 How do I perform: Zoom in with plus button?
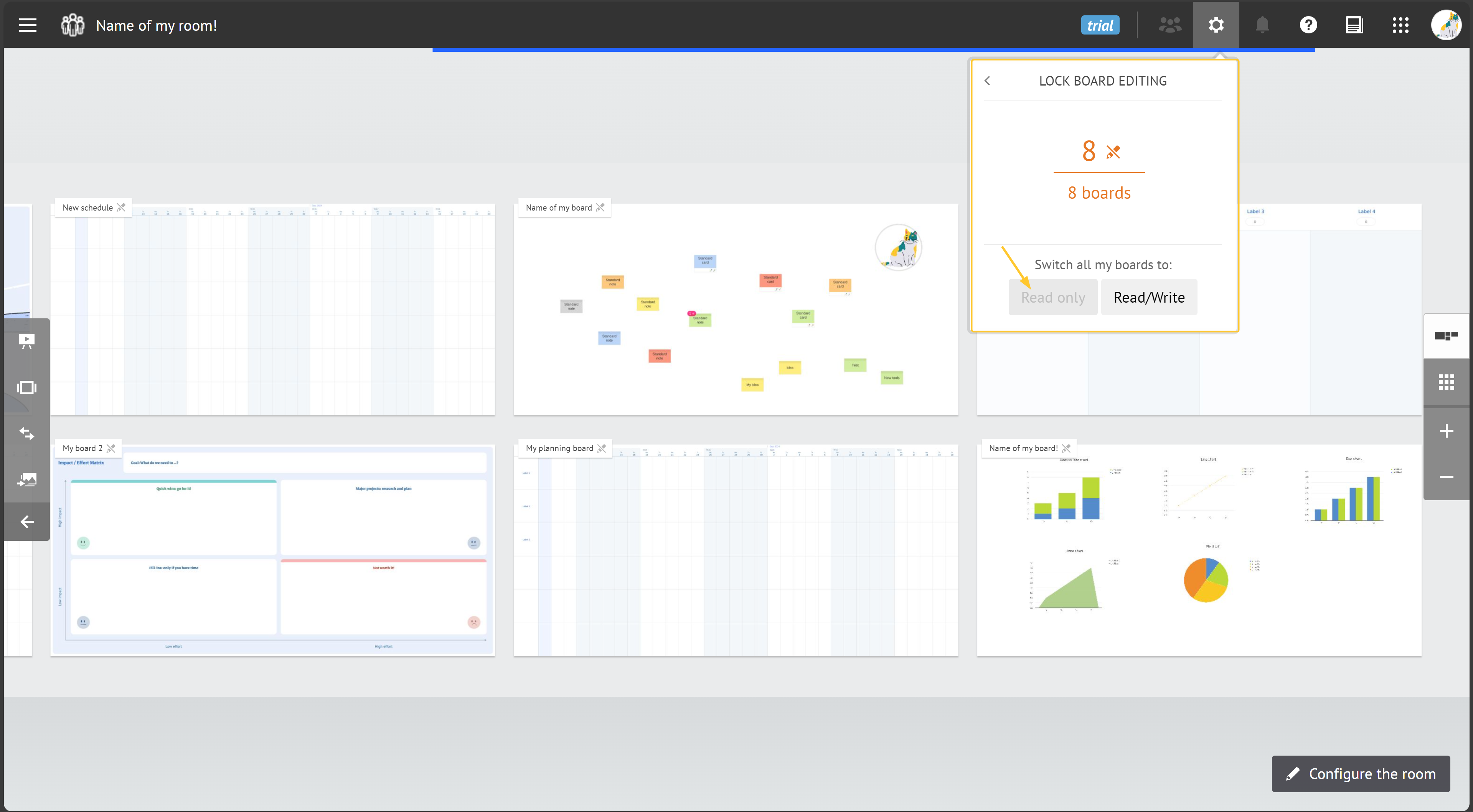click(1446, 431)
